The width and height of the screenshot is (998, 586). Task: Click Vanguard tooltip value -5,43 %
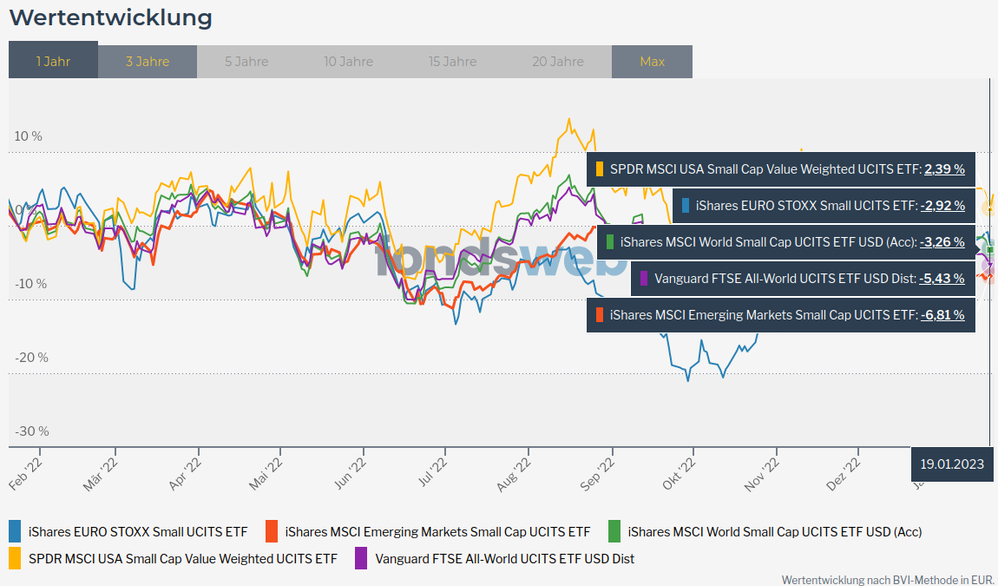pos(944,278)
